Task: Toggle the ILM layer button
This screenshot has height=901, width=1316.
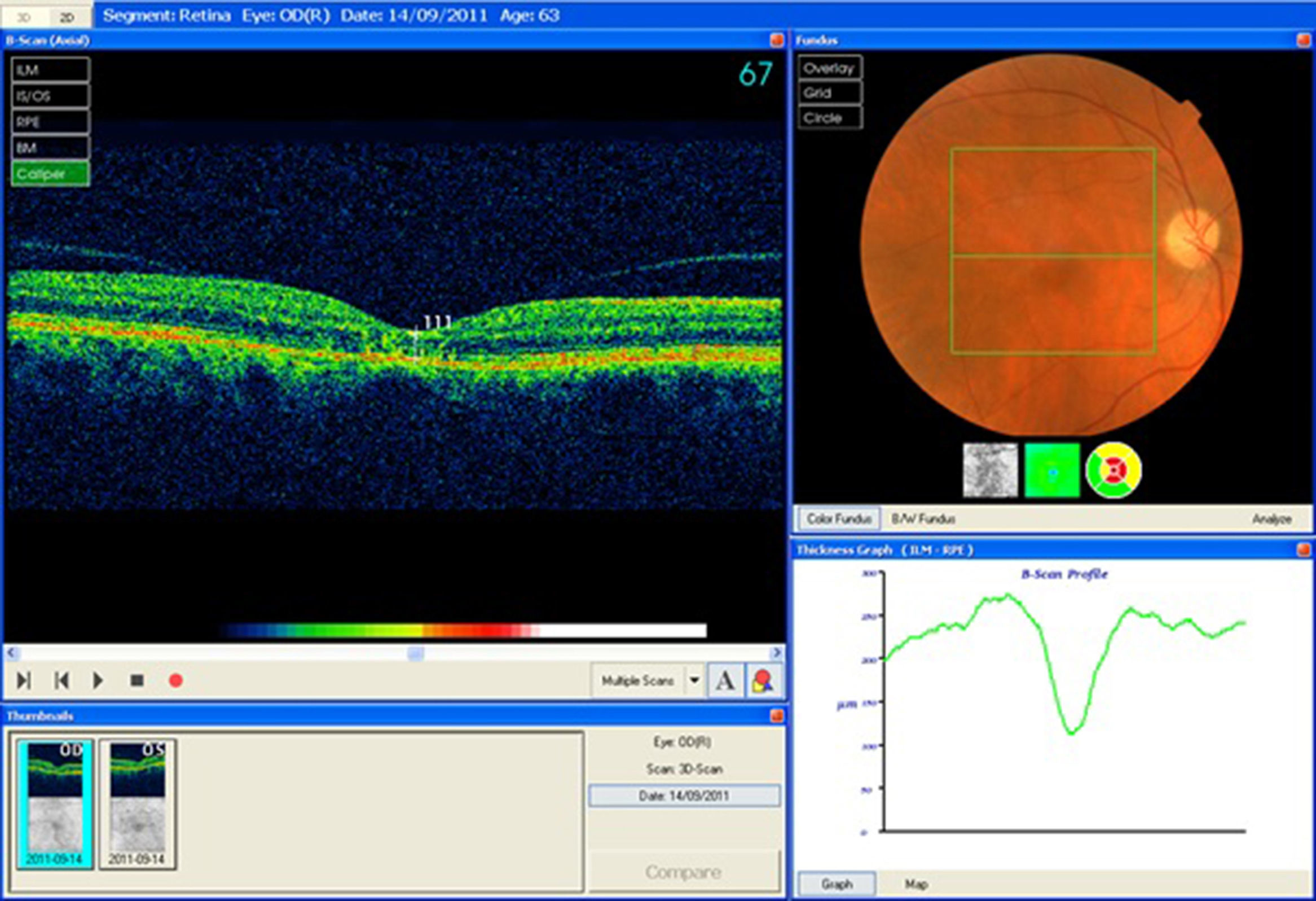Action: (x=50, y=70)
